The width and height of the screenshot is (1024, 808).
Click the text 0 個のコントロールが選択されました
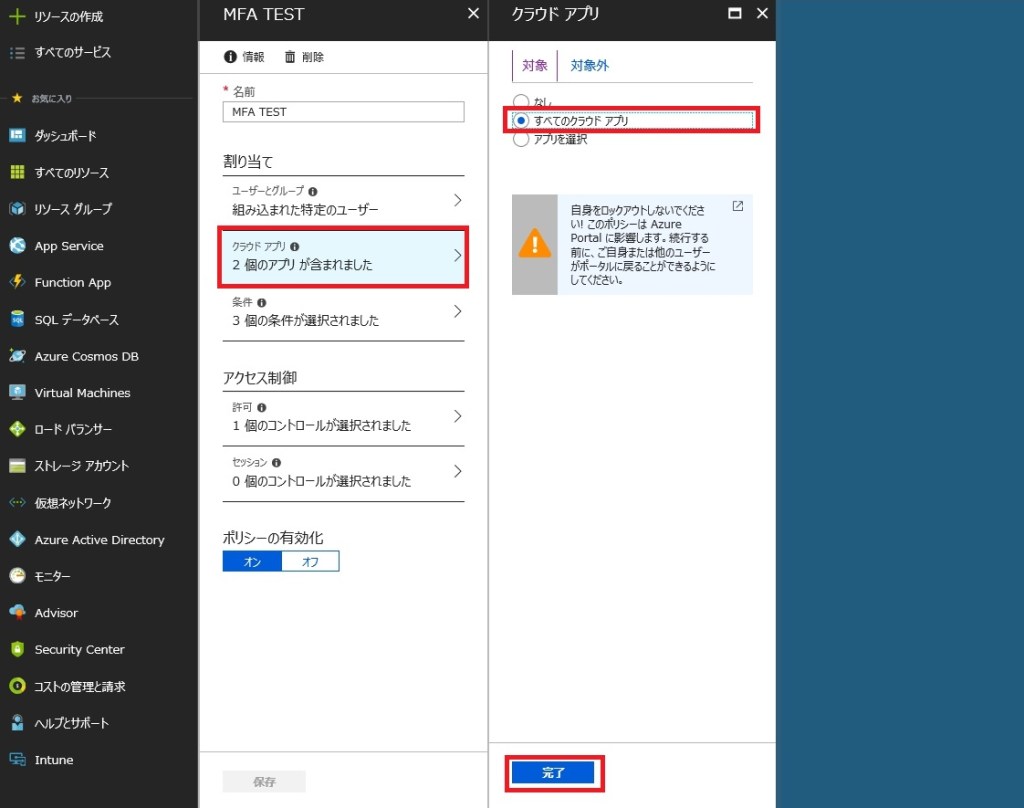(x=321, y=481)
